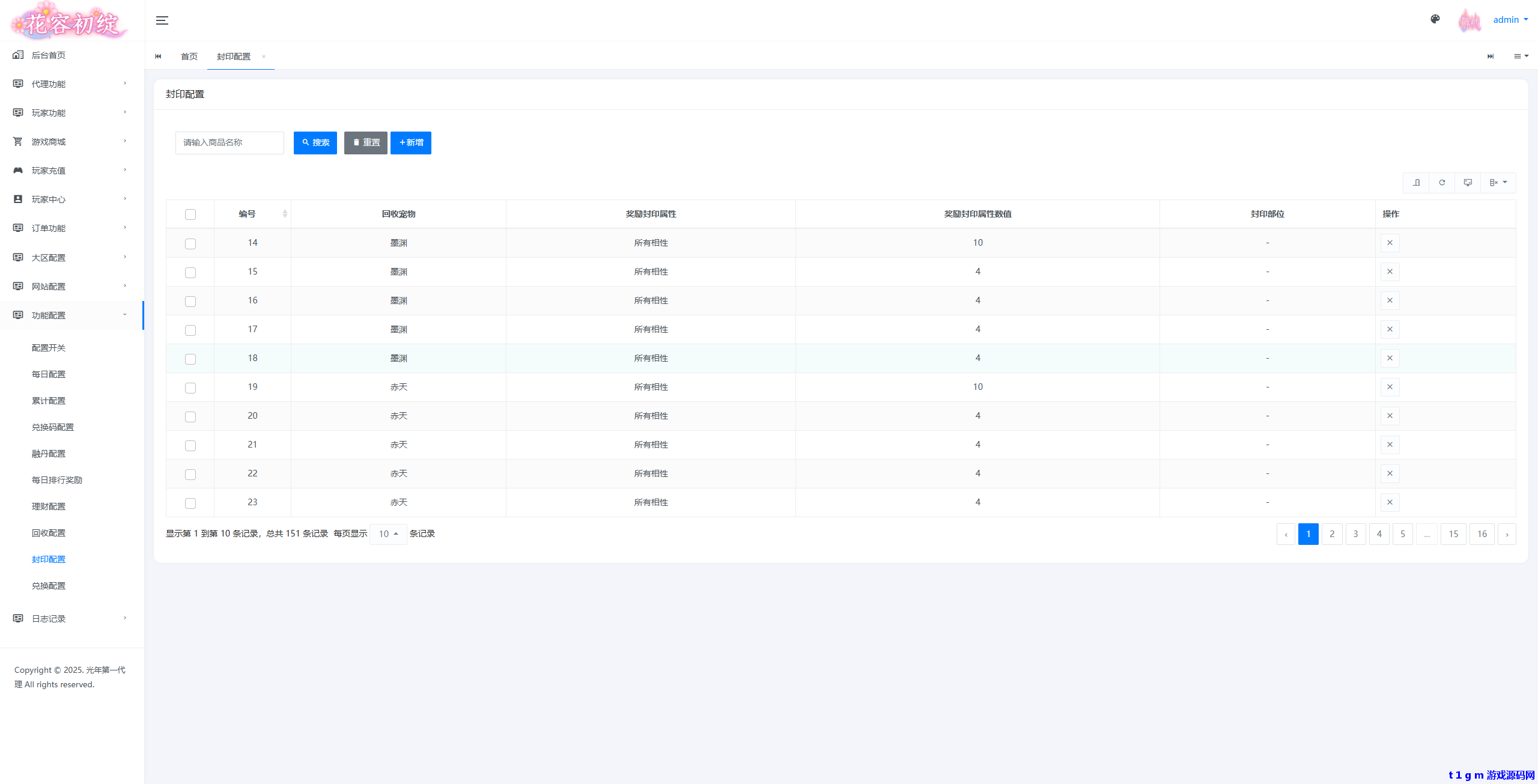Close the 封印配置 tab
The height and width of the screenshot is (784, 1538).
[x=264, y=56]
